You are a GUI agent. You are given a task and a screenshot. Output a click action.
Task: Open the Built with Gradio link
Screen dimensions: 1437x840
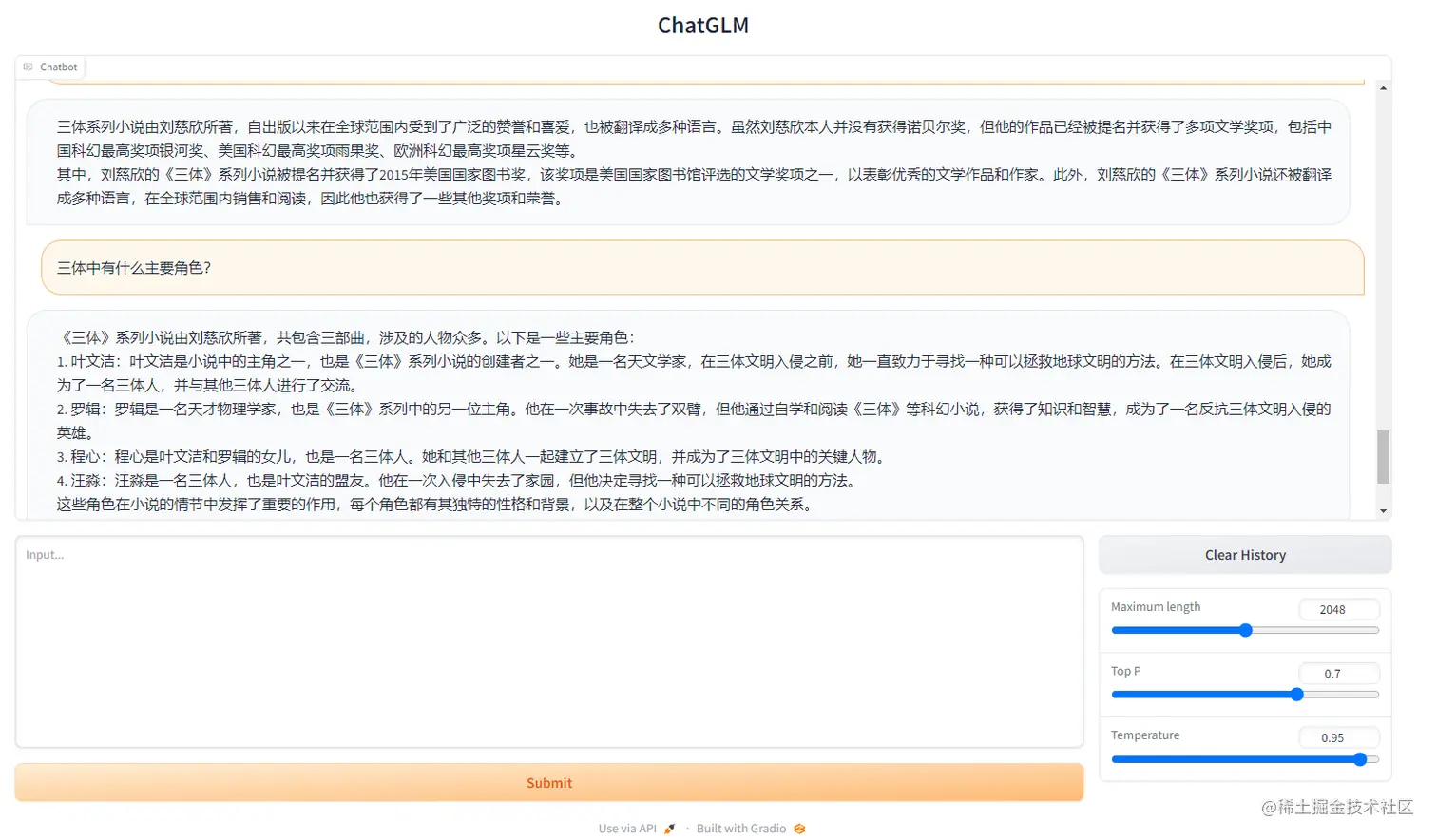point(751,829)
